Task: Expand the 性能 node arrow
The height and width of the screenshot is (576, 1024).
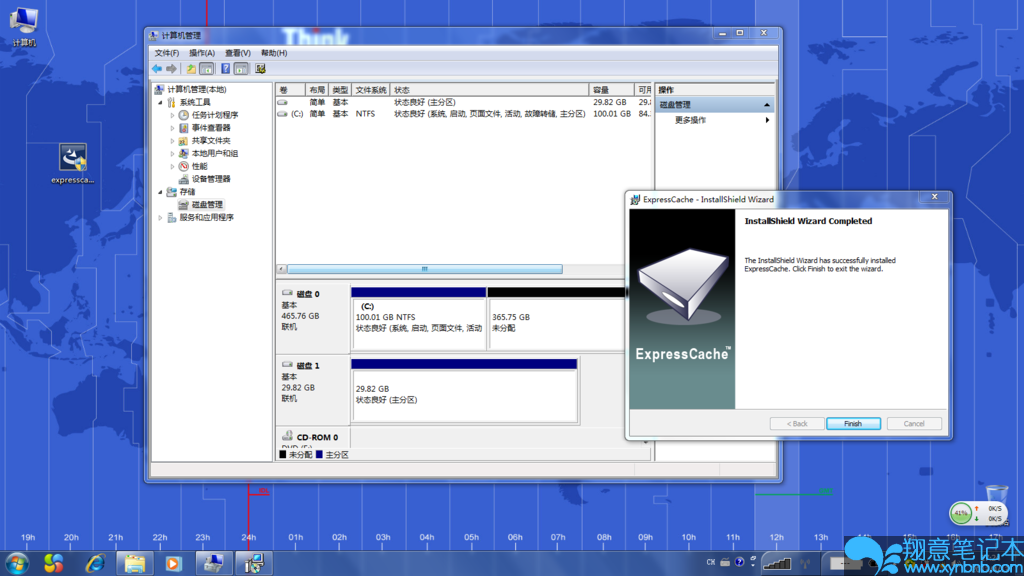Action: [x=172, y=167]
